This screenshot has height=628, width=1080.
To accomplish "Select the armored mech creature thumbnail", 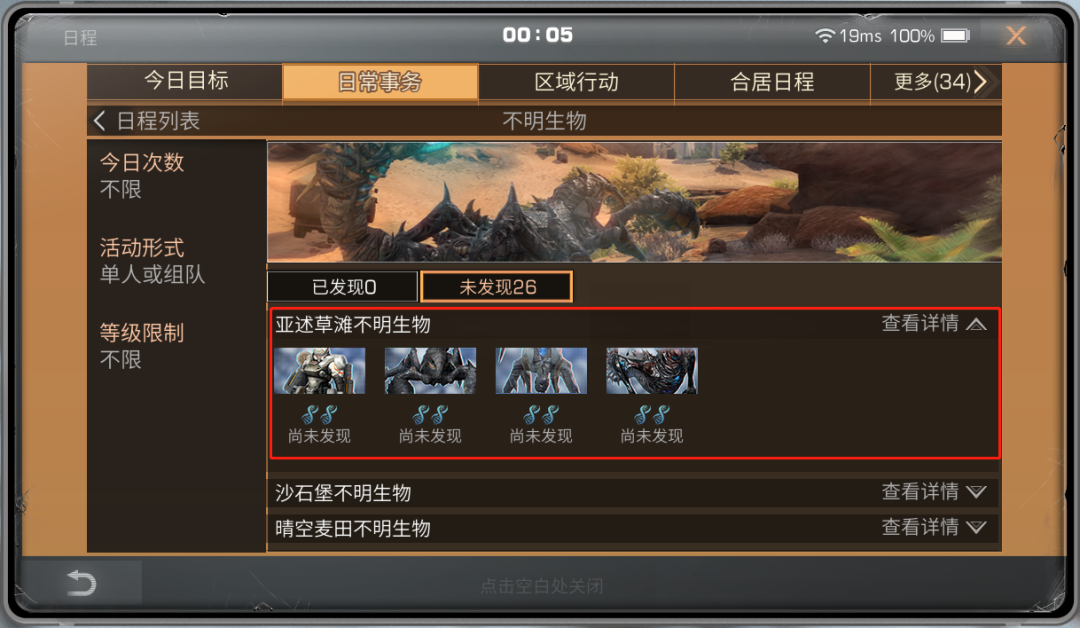I will point(320,370).
